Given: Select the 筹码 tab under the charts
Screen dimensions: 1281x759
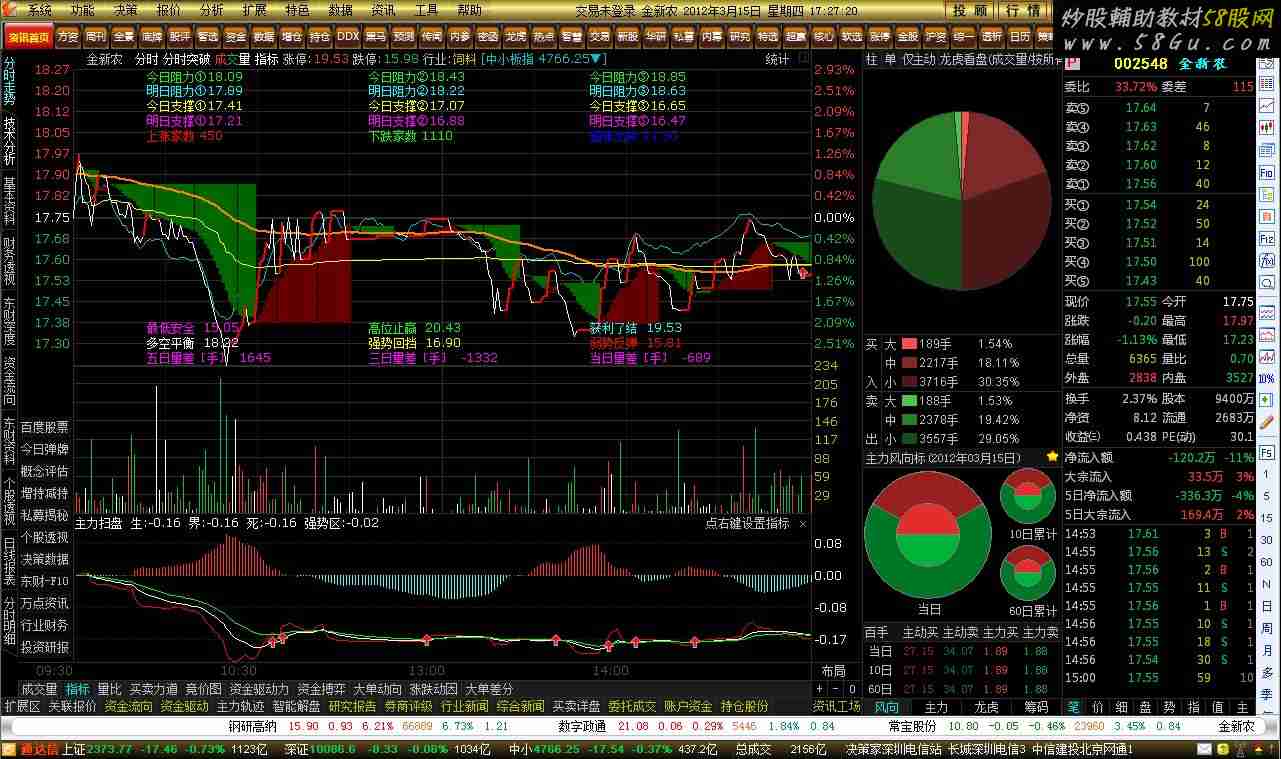Looking at the screenshot, I should (1036, 706).
